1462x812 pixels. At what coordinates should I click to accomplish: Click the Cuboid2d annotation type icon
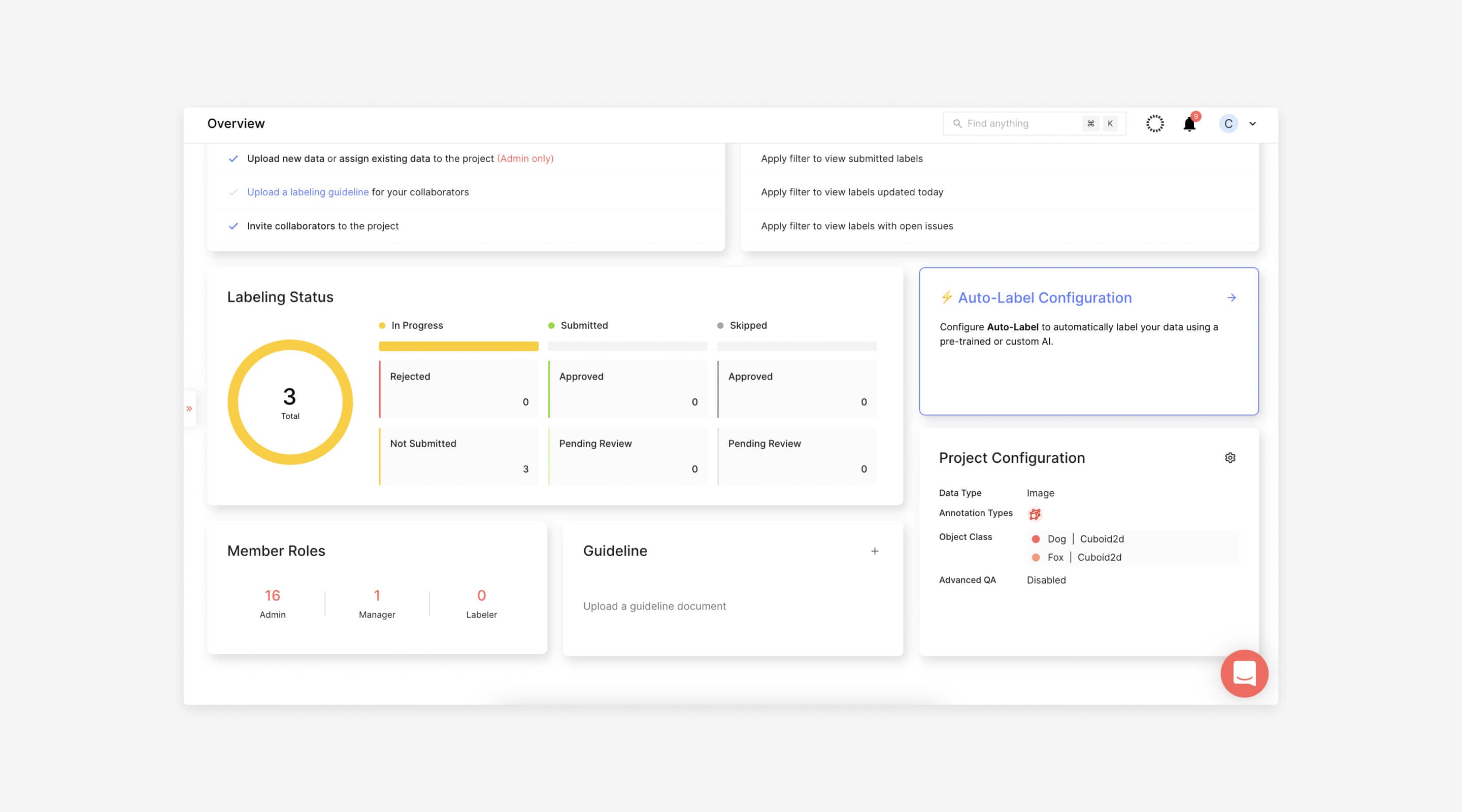click(1035, 514)
